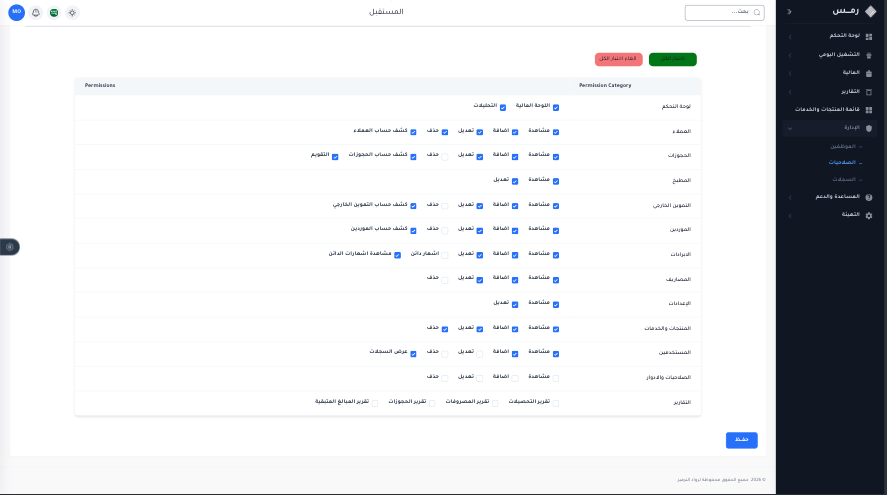
Task: Click the red الغاء اختيار الكل button
Action: (618, 59)
